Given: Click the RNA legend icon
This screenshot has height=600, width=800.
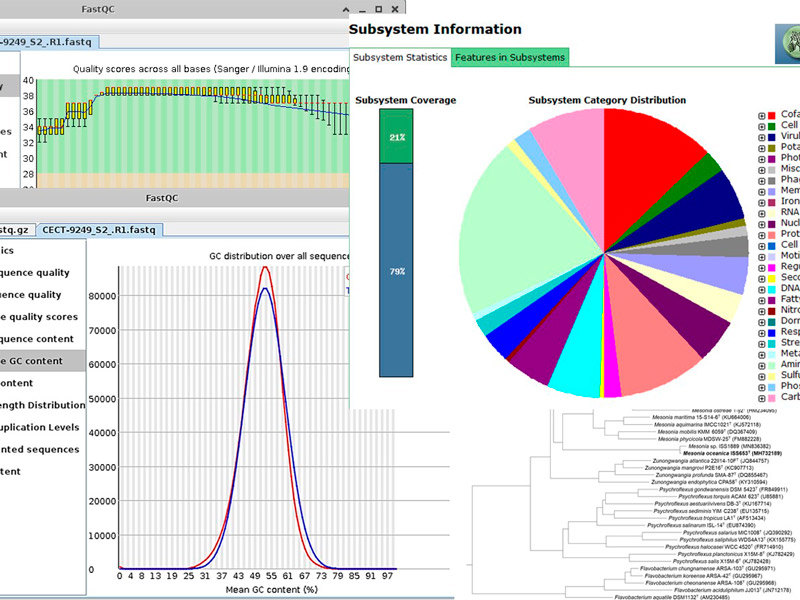Looking at the screenshot, I should (772, 213).
